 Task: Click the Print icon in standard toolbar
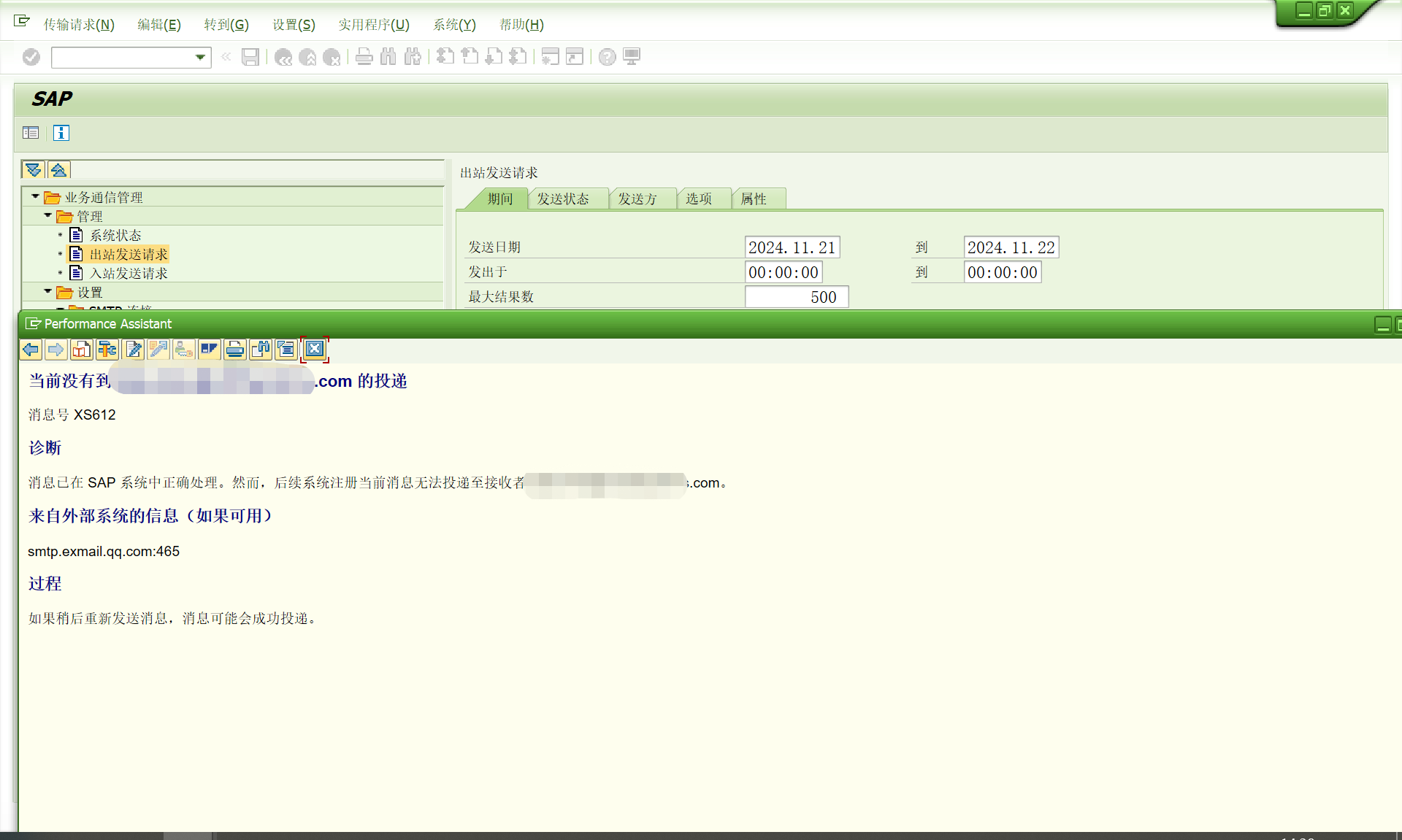[364, 57]
